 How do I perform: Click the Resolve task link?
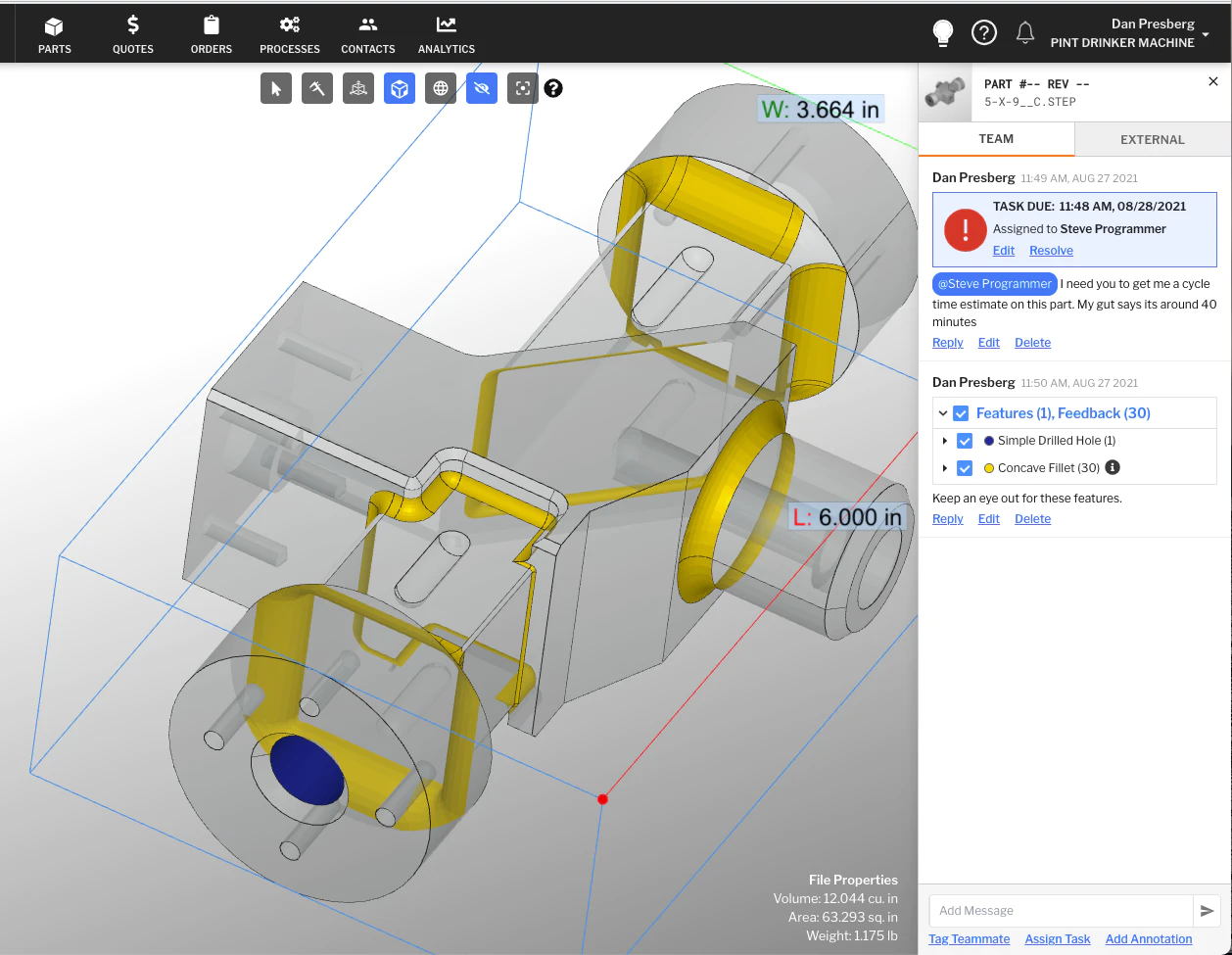click(x=1051, y=251)
